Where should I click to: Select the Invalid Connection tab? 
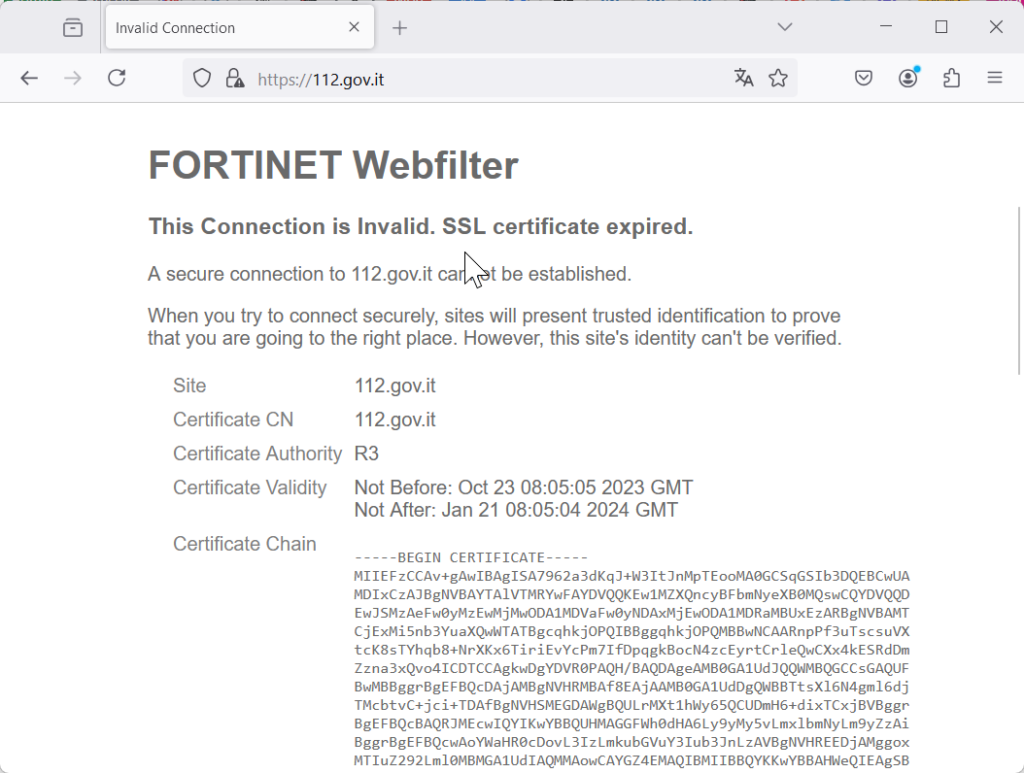pyautogui.click(x=225, y=28)
